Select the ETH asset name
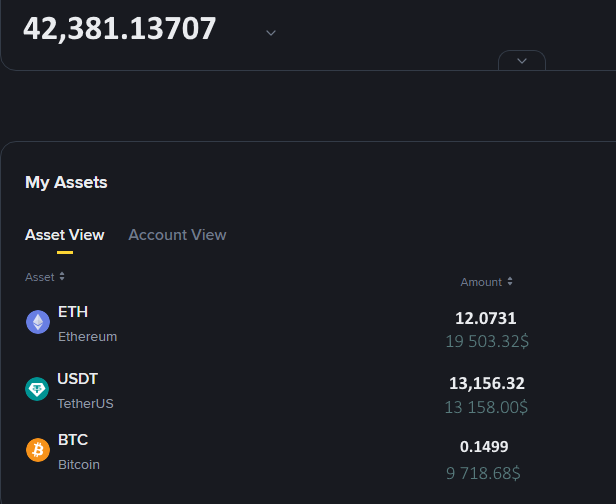 tap(73, 312)
